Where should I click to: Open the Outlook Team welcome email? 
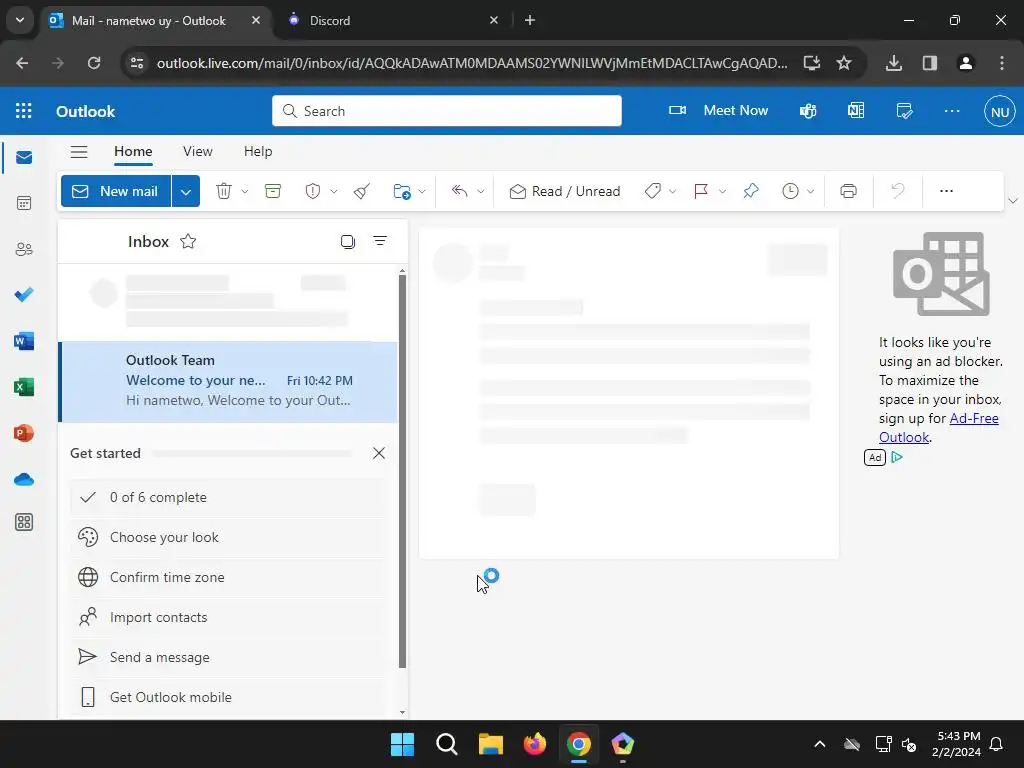click(x=228, y=381)
